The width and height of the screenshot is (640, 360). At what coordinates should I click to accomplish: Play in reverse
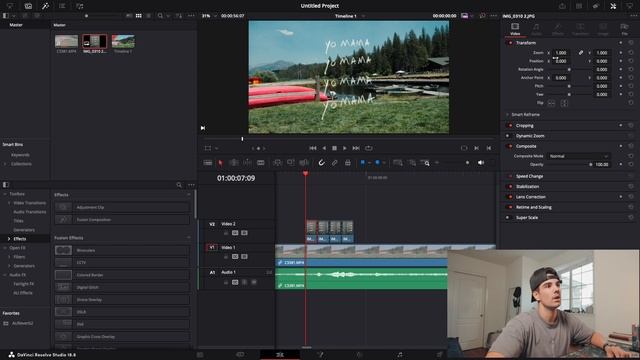click(324, 148)
